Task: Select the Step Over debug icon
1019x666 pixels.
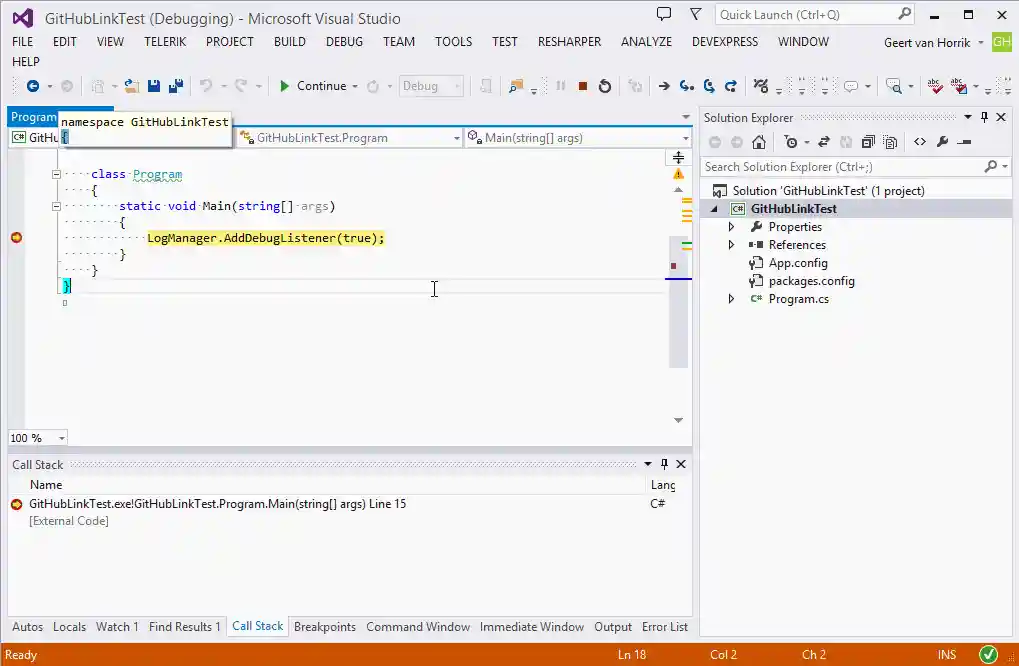Action: [x=710, y=86]
